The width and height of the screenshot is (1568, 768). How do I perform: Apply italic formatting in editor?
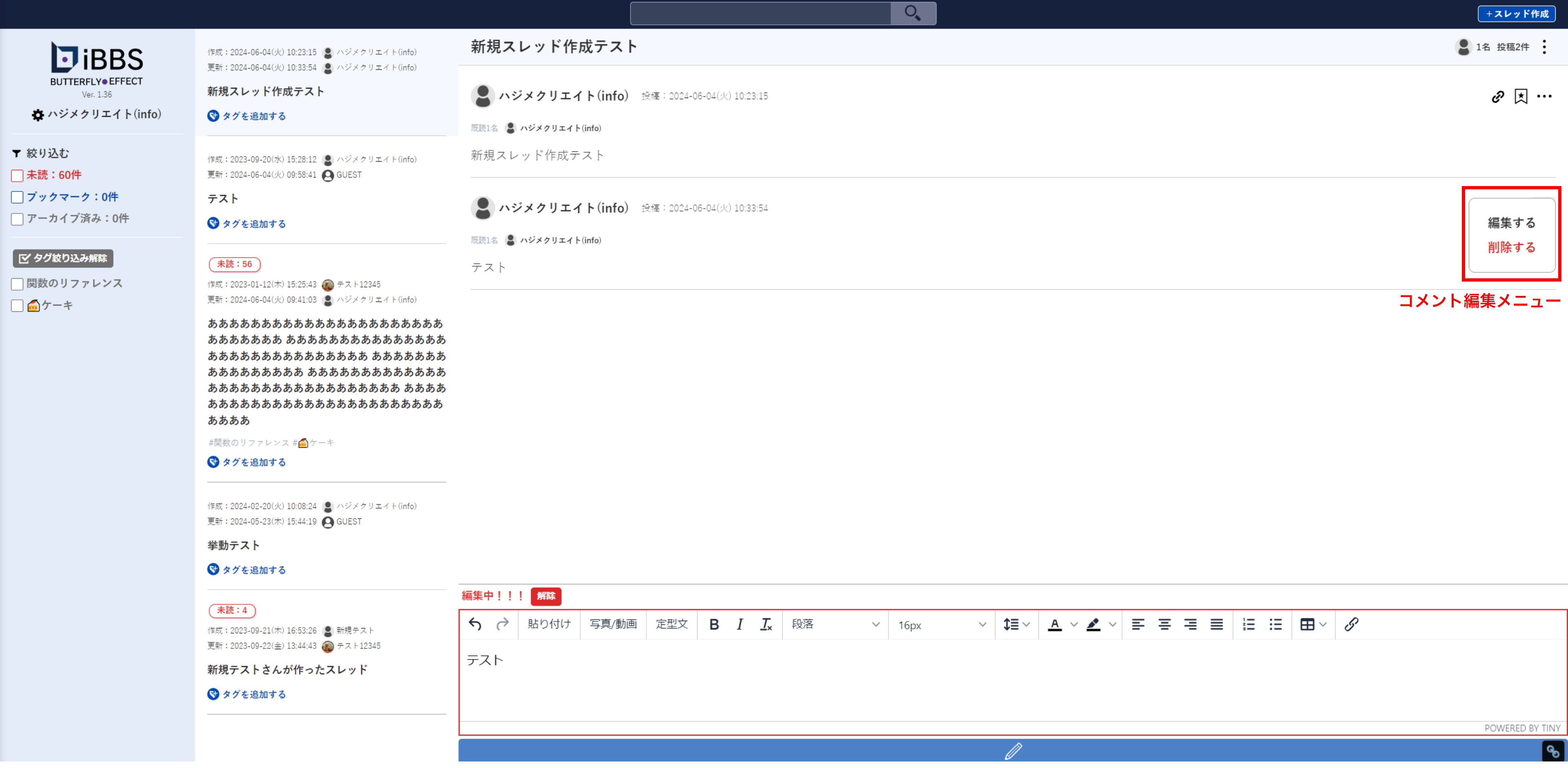[739, 624]
